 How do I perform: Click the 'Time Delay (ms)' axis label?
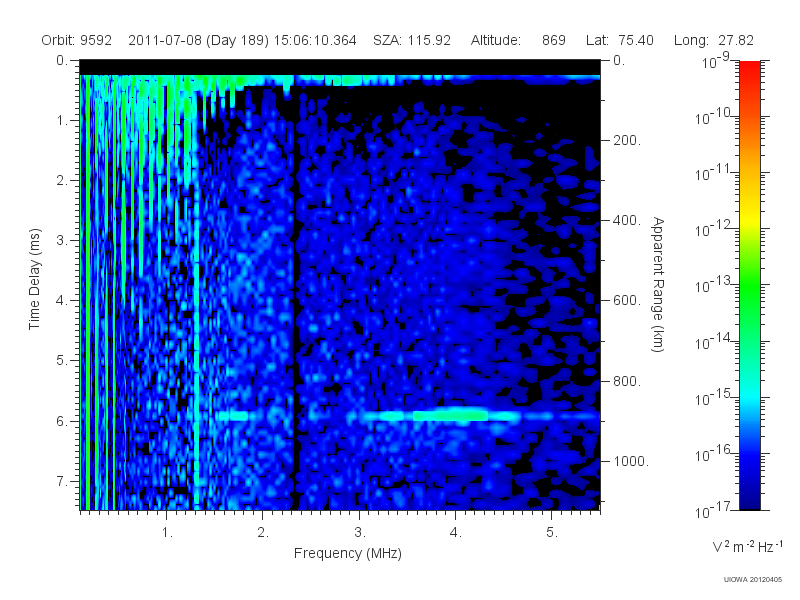34,279
